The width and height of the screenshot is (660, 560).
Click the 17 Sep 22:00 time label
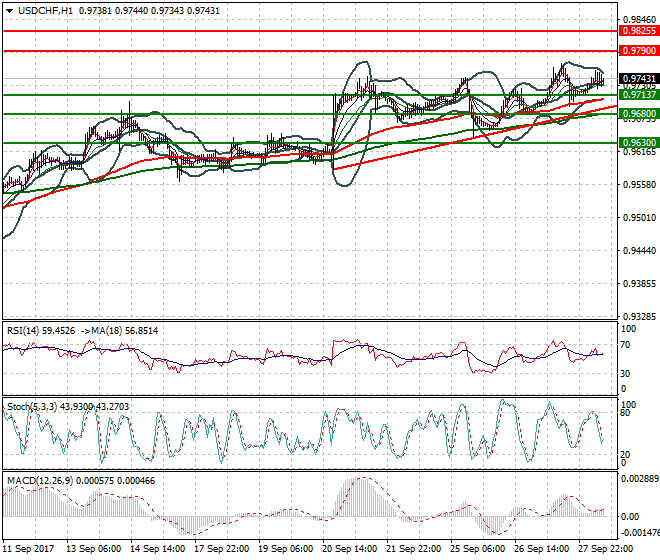pos(221,549)
